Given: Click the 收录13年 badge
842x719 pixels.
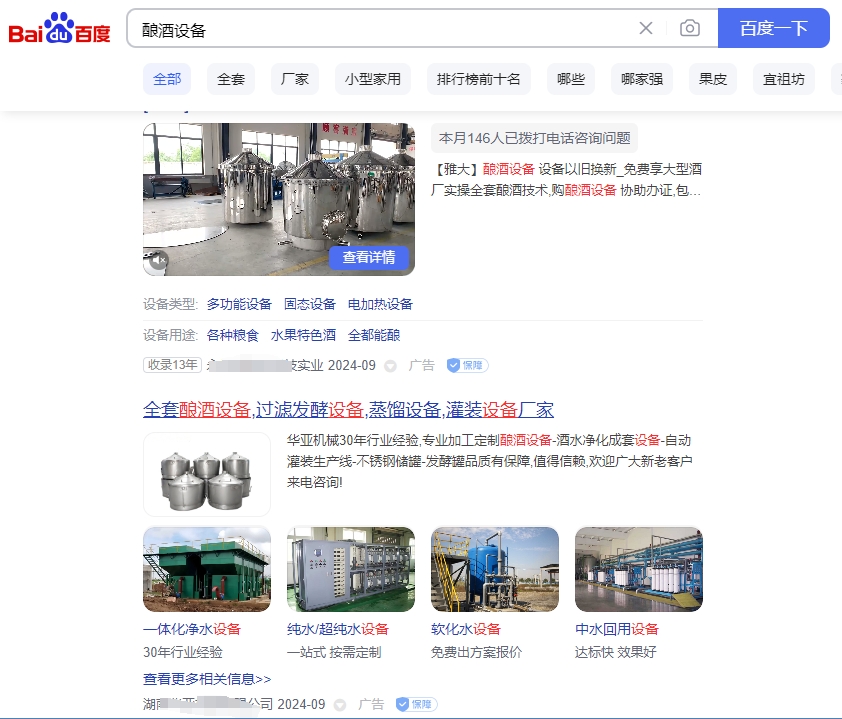Looking at the screenshot, I should 172,365.
